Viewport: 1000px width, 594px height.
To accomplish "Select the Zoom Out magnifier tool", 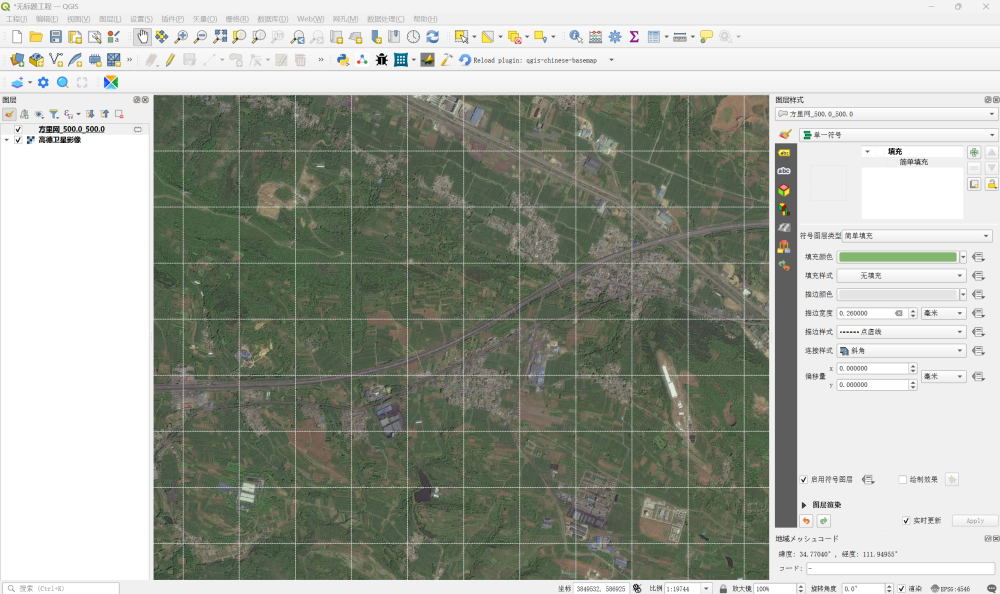I will (x=200, y=37).
